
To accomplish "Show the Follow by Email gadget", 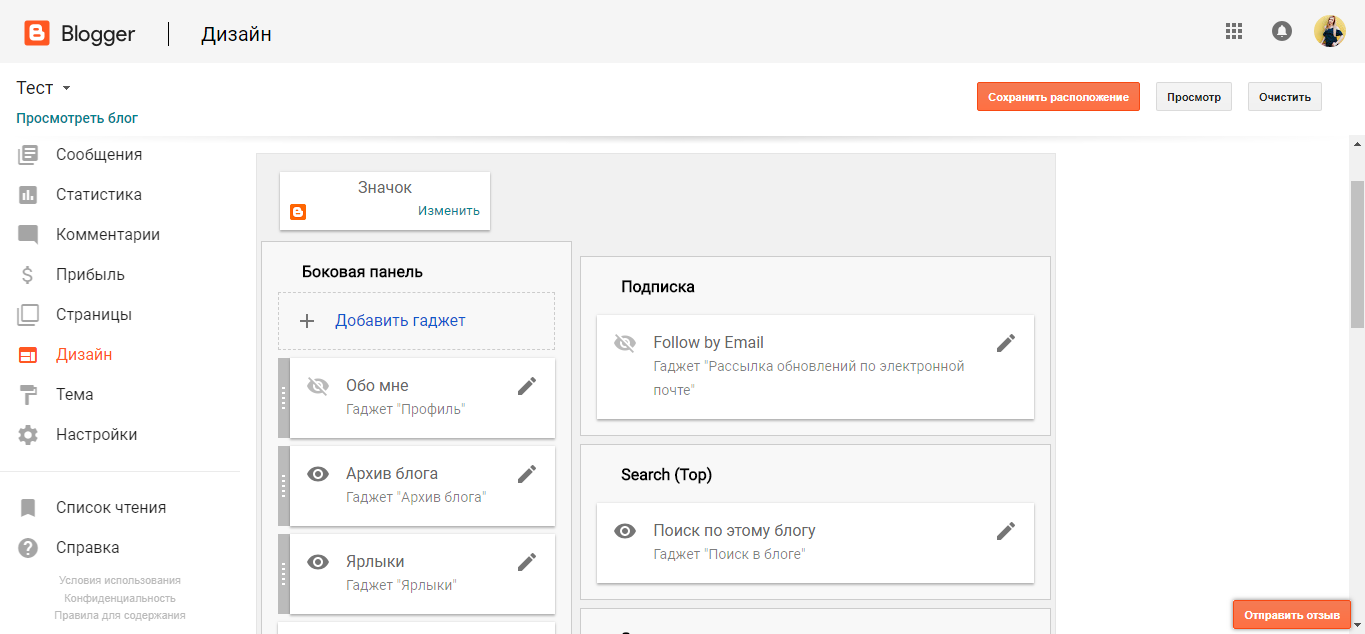I will (625, 343).
